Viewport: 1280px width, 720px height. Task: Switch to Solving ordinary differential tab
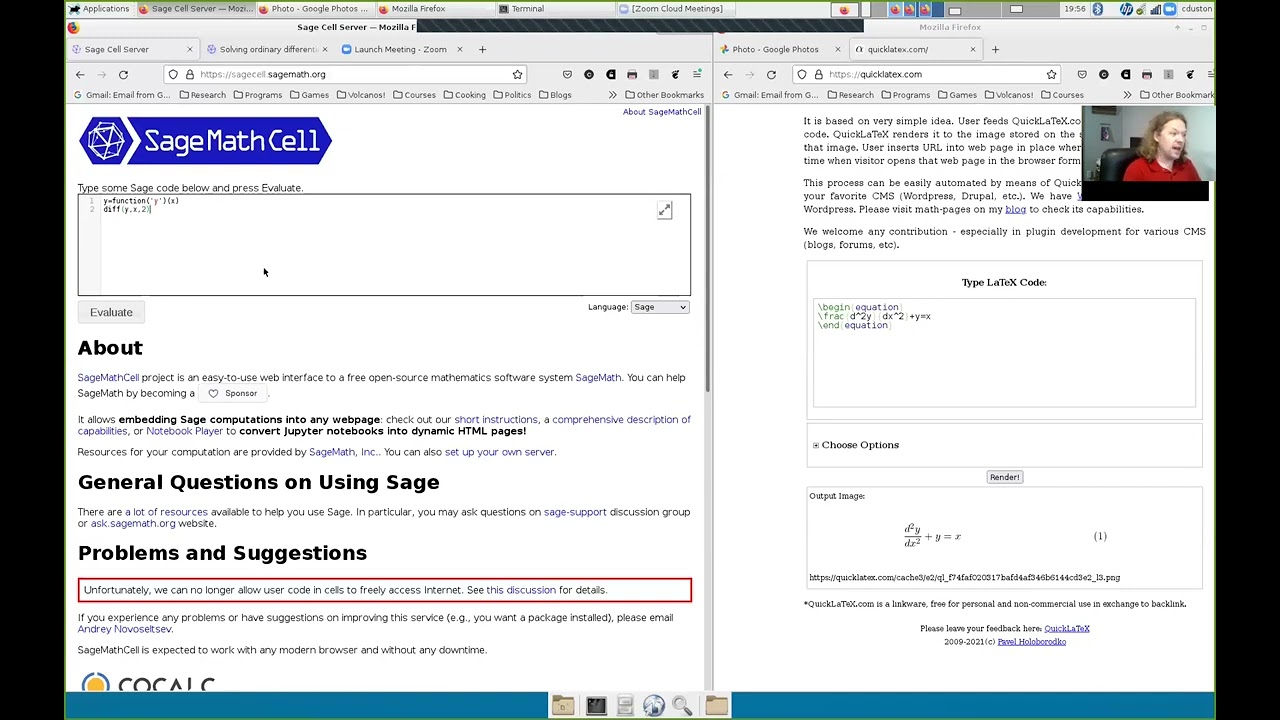click(268, 49)
